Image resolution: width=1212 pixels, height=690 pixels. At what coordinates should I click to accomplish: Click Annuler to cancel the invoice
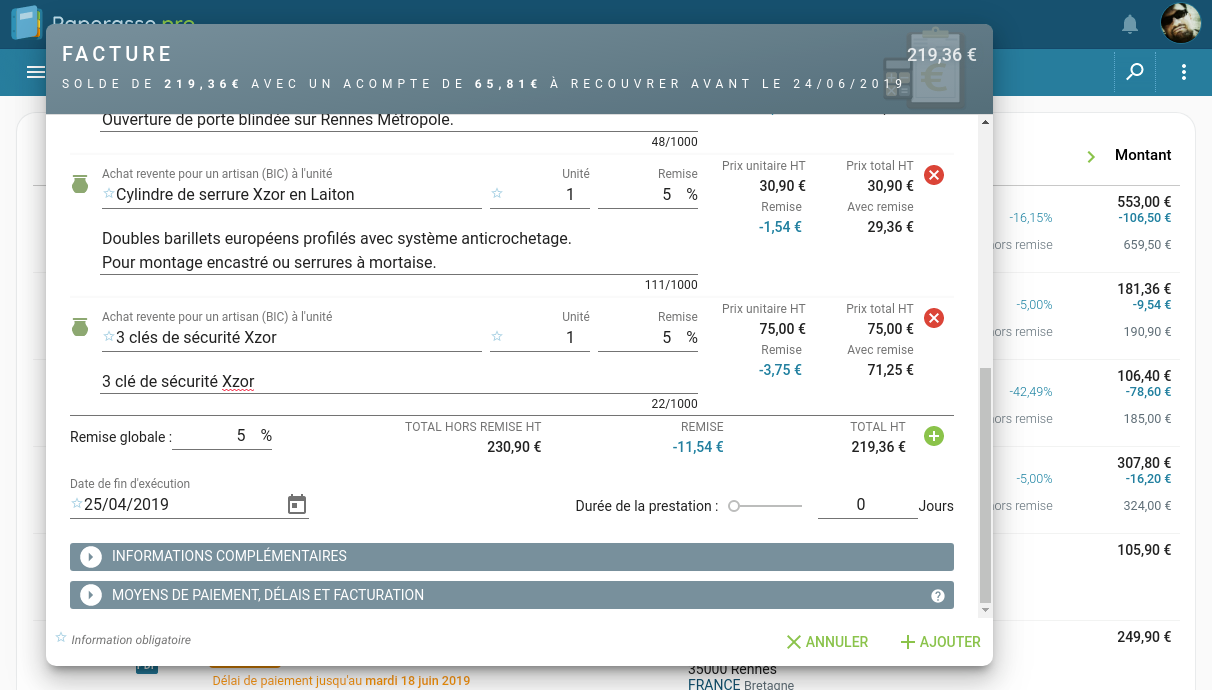827,642
